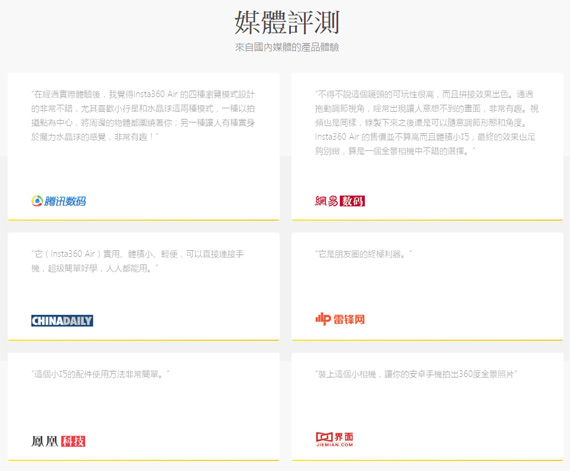Select the subtitle under 媒體評測 heading
Viewport: 570px width, 471px height.
287,47
